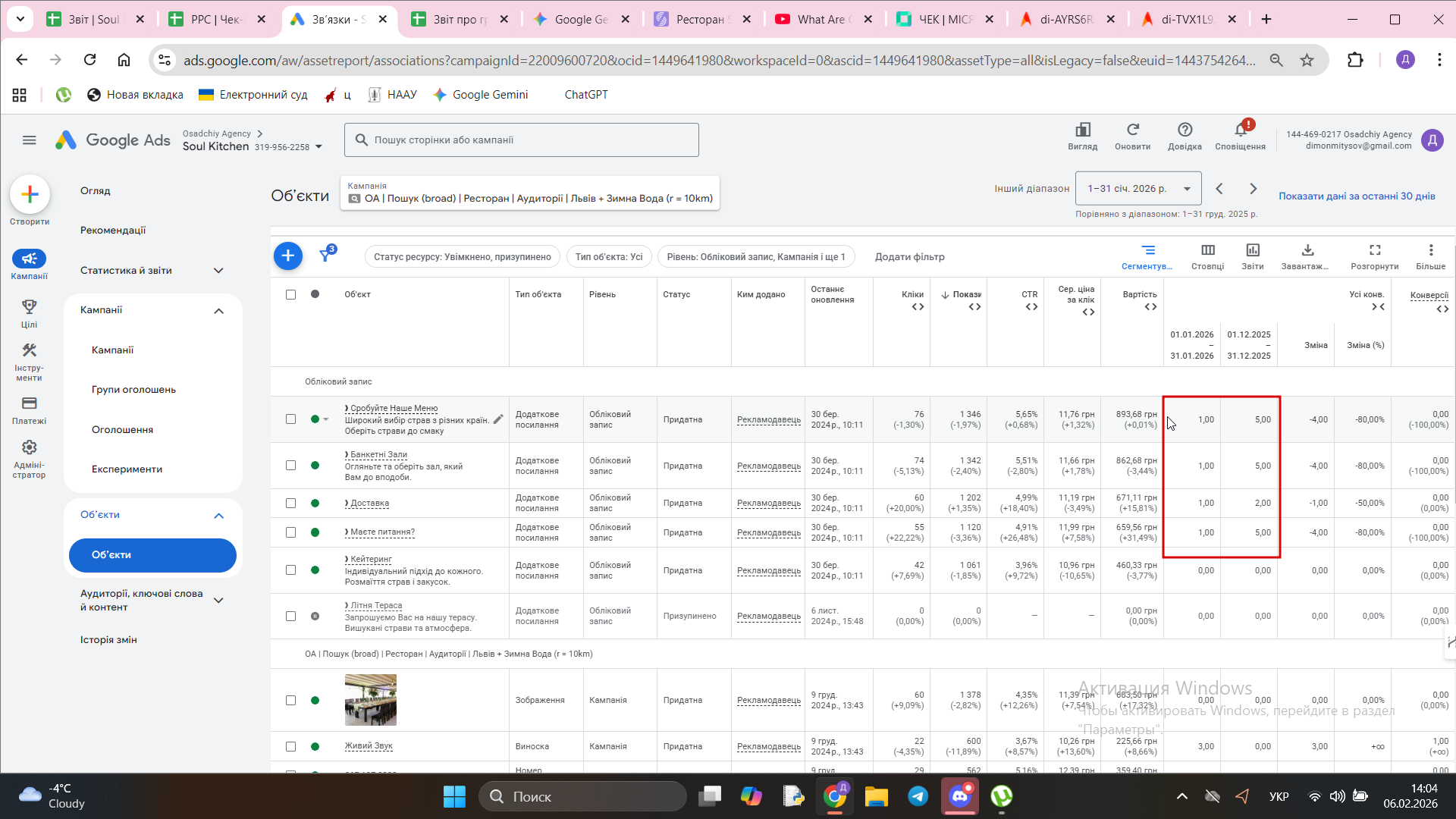Click the Додати фільтр button
The width and height of the screenshot is (1456, 819).
coord(909,257)
